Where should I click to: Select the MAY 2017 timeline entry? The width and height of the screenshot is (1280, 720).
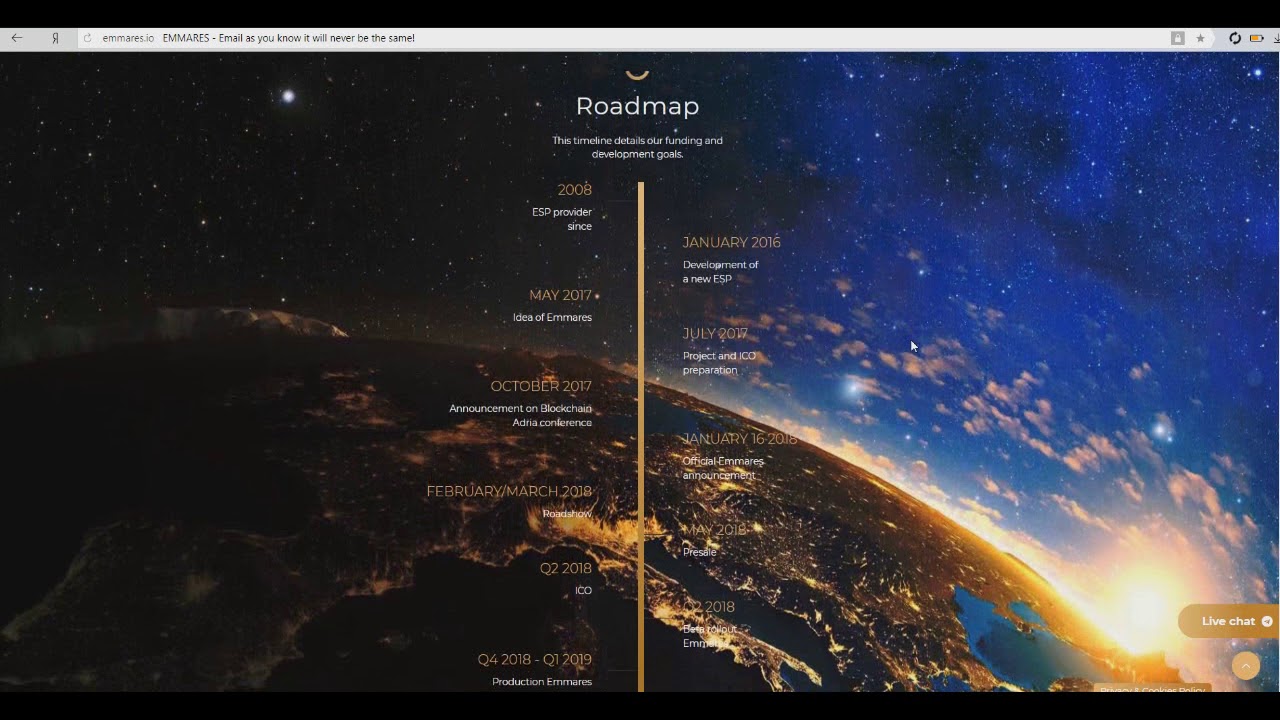pyautogui.click(x=560, y=295)
